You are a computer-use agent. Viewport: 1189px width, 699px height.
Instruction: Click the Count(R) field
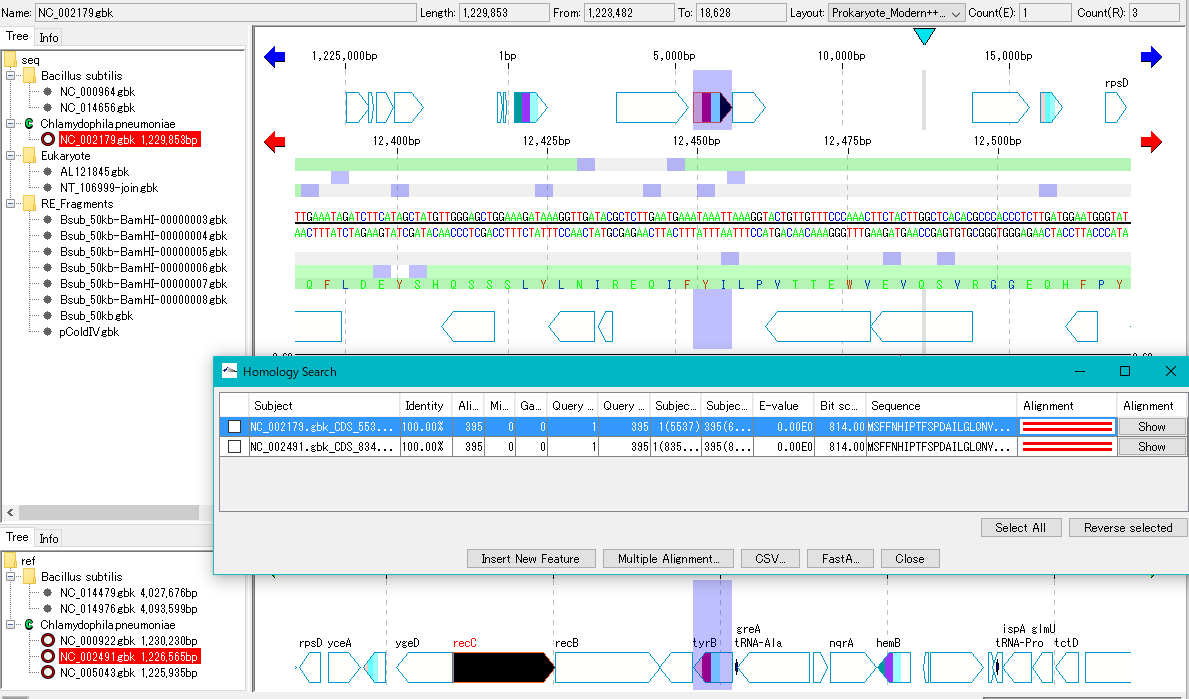tap(1154, 13)
